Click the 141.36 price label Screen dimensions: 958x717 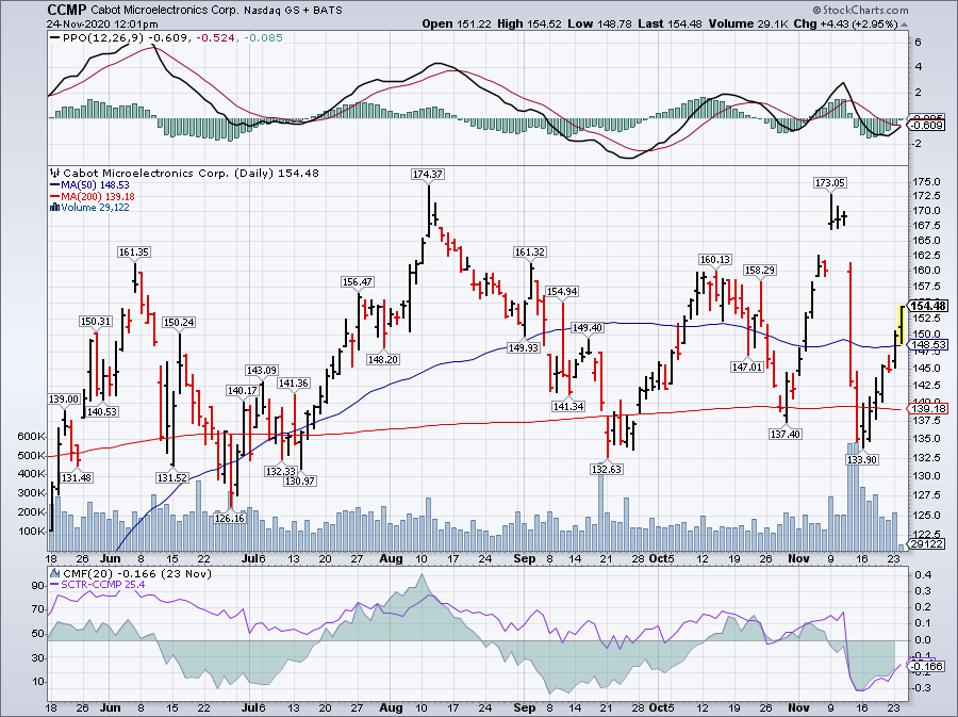[x=293, y=384]
